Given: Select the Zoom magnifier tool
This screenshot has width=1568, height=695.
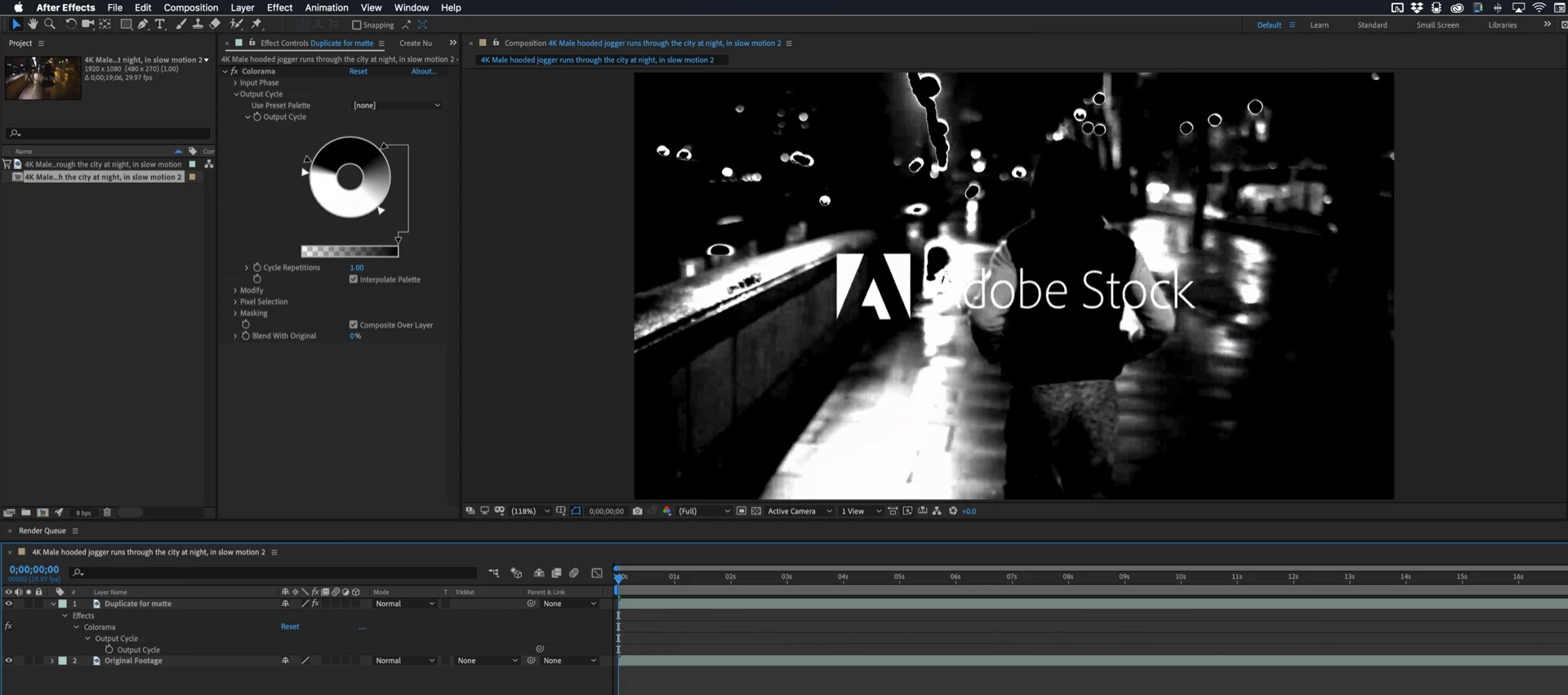Looking at the screenshot, I should [x=50, y=25].
